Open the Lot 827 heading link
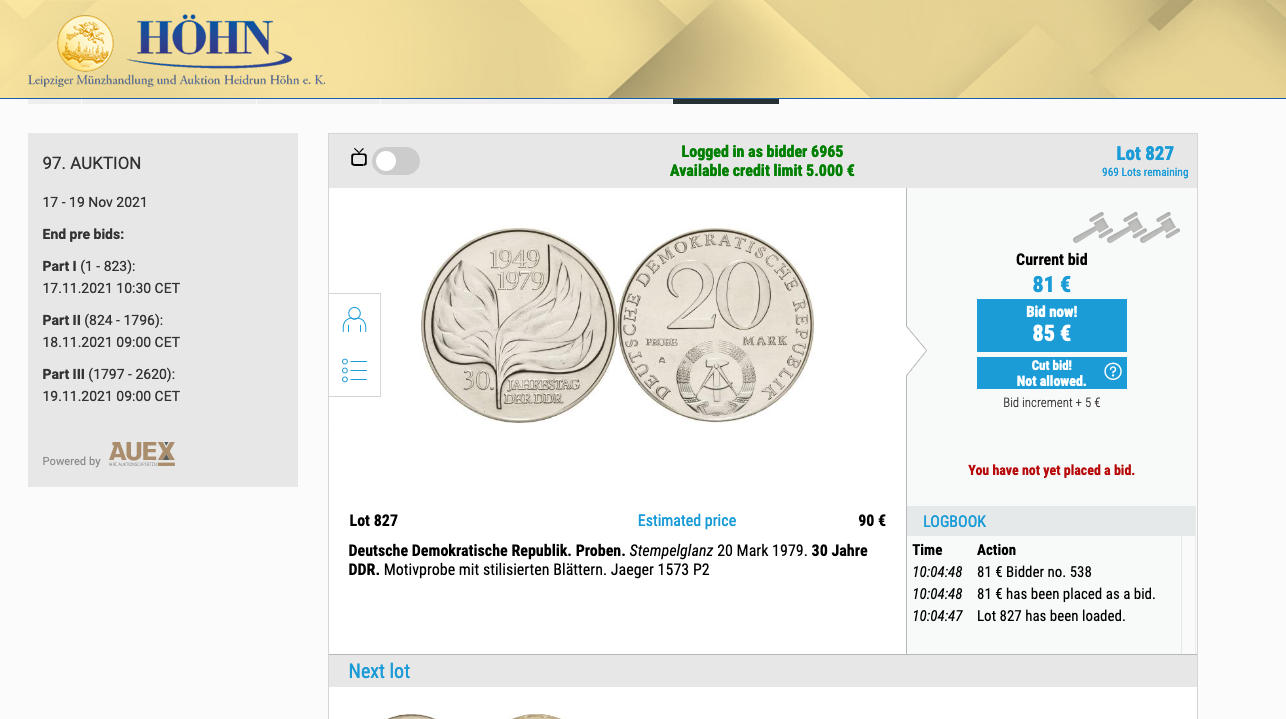Screen dimensions: 1286x719 (x=1144, y=153)
